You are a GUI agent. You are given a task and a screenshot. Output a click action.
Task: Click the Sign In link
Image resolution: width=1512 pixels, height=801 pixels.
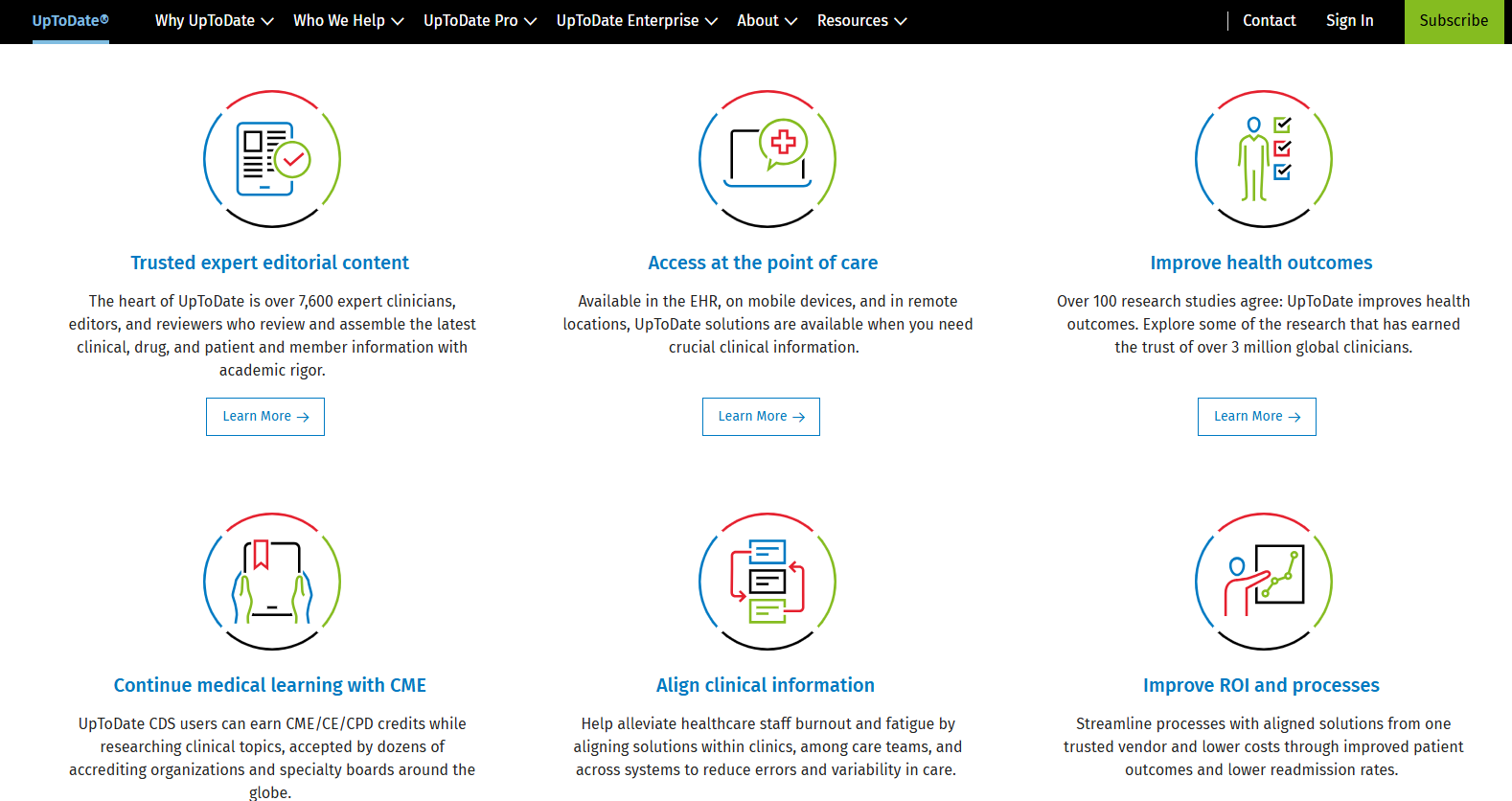tap(1350, 20)
